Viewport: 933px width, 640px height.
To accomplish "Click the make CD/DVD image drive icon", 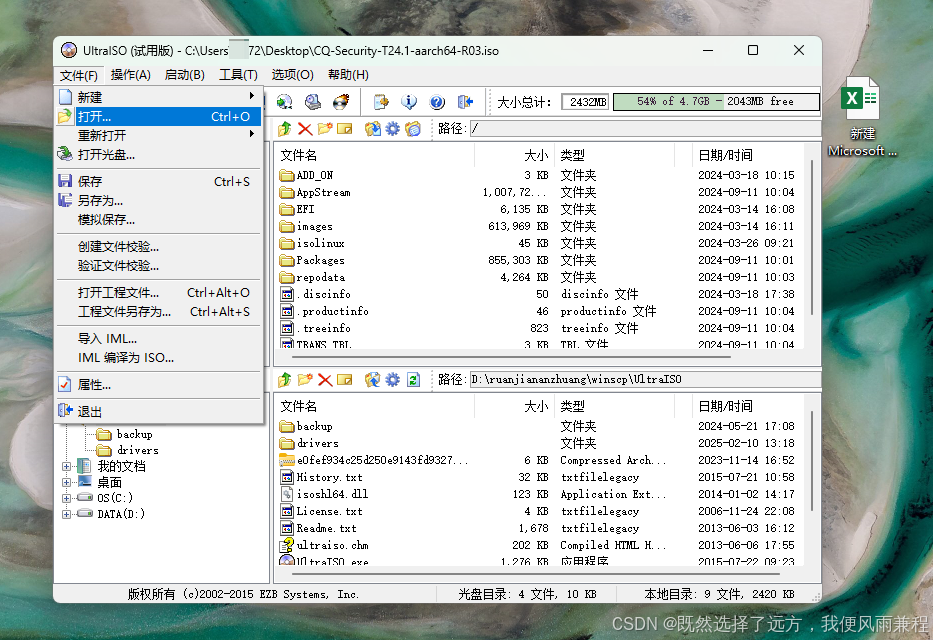I will coord(313,102).
